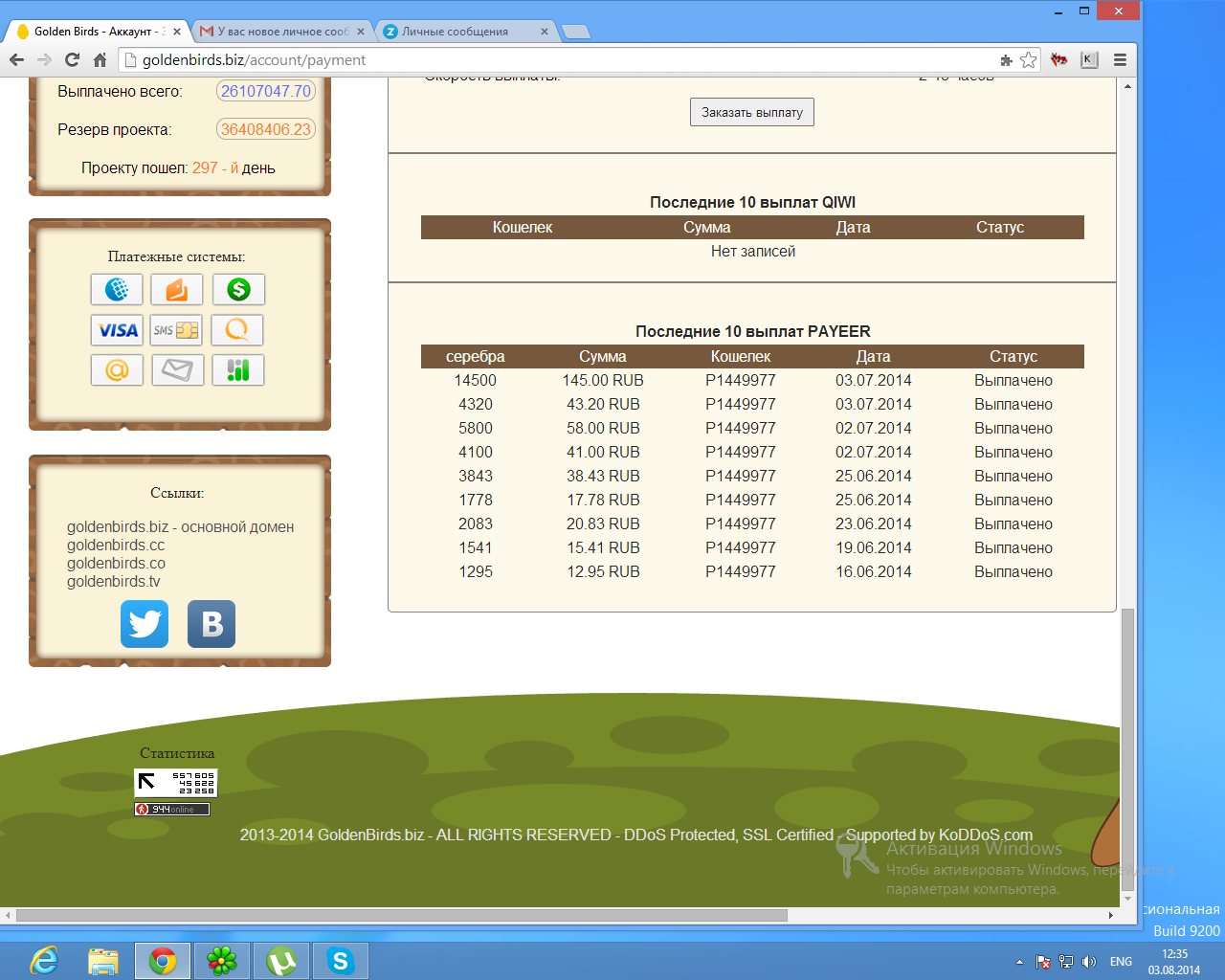Click the clock showing 12:35
This screenshot has width=1225, height=980.
[1174, 954]
